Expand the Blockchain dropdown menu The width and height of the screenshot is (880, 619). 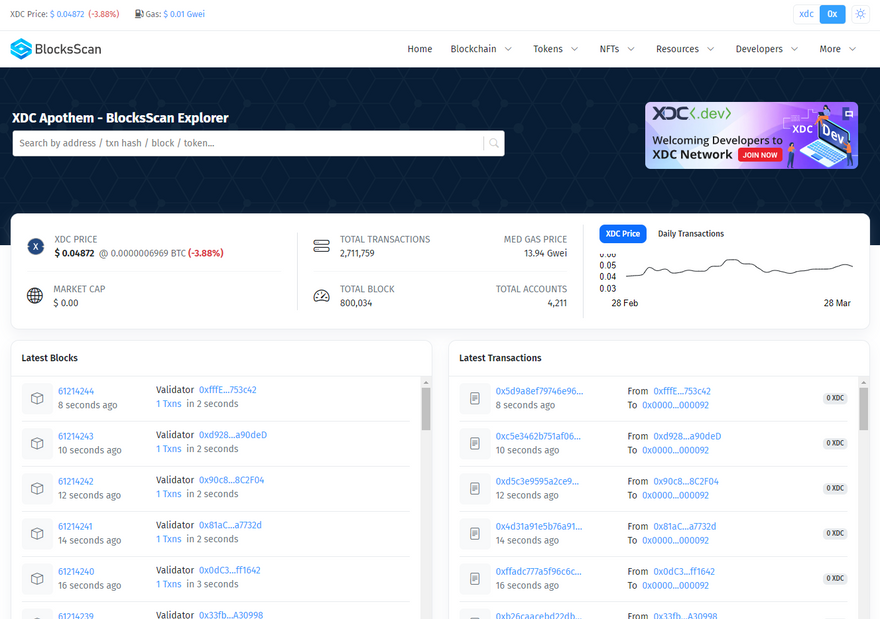[481, 49]
